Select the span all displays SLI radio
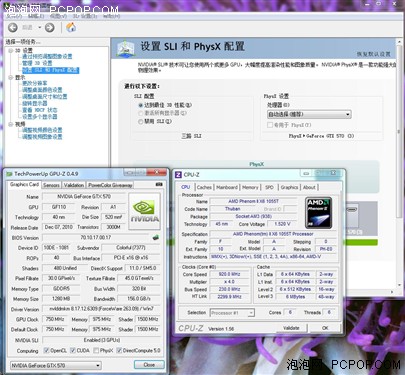The width and height of the screenshot is (405, 375). pos(141,113)
